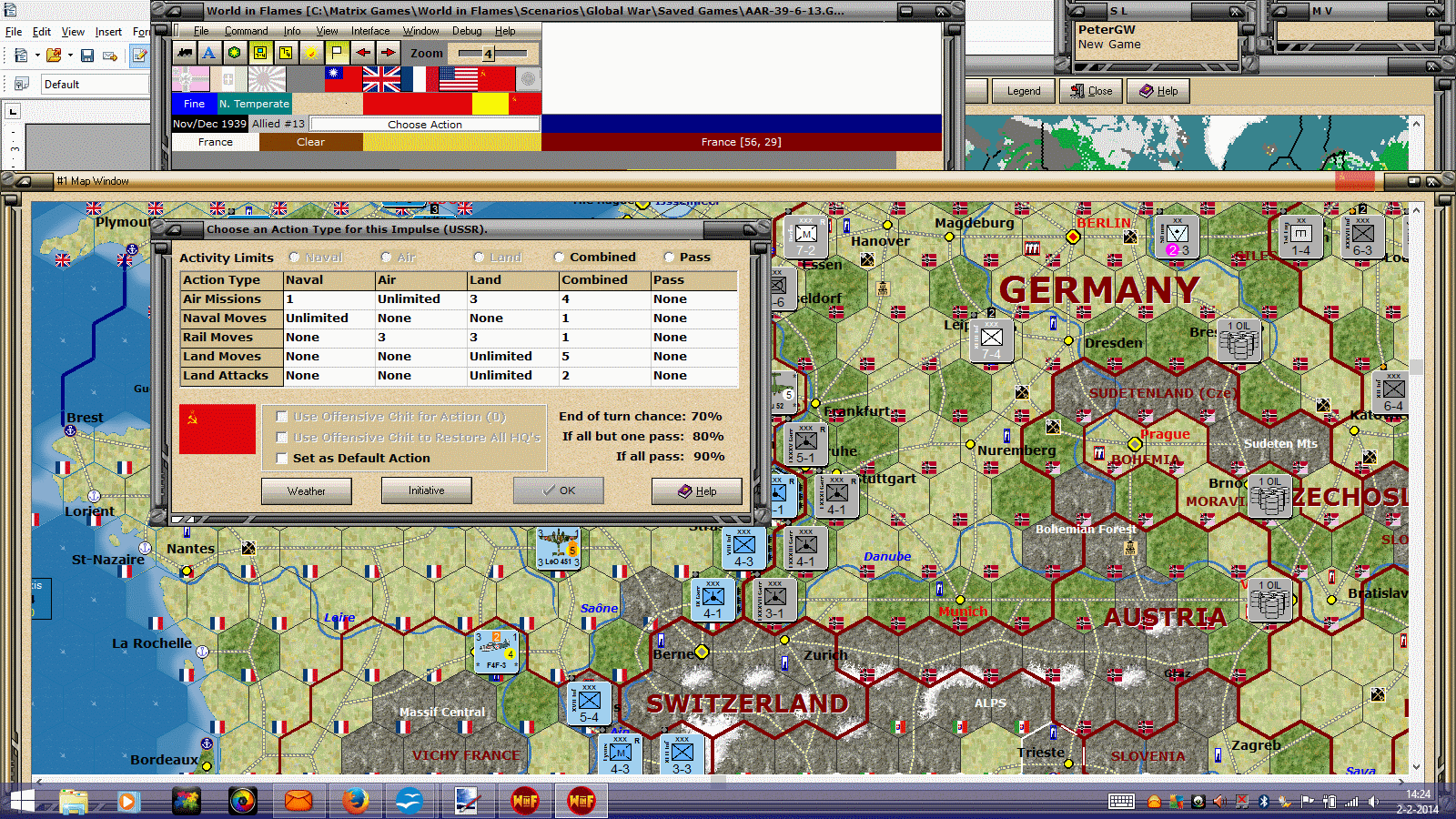Click the Close button beside Legend
This screenshot has width=1456, height=819.
(x=1091, y=91)
